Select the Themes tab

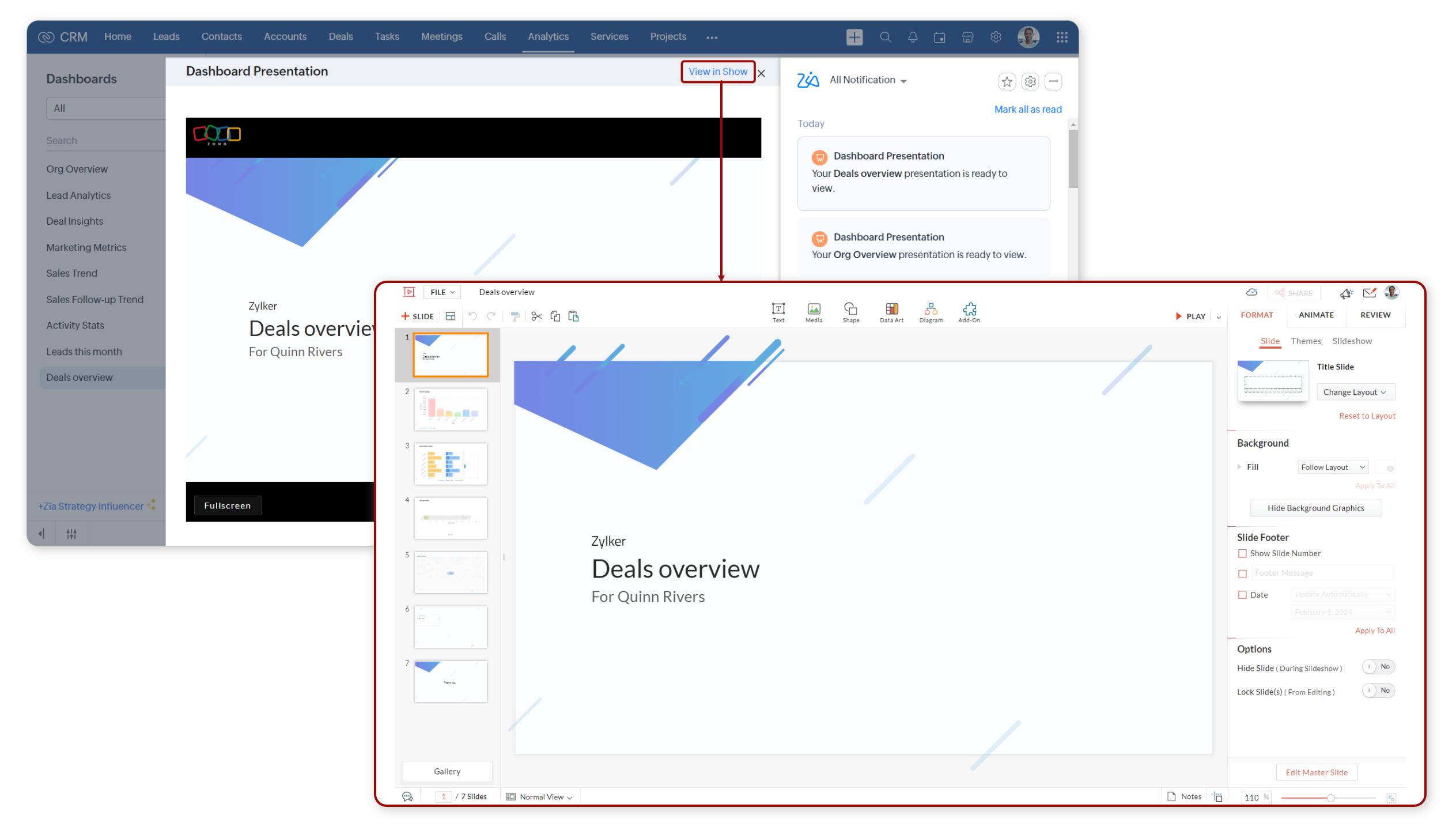pyautogui.click(x=1305, y=341)
